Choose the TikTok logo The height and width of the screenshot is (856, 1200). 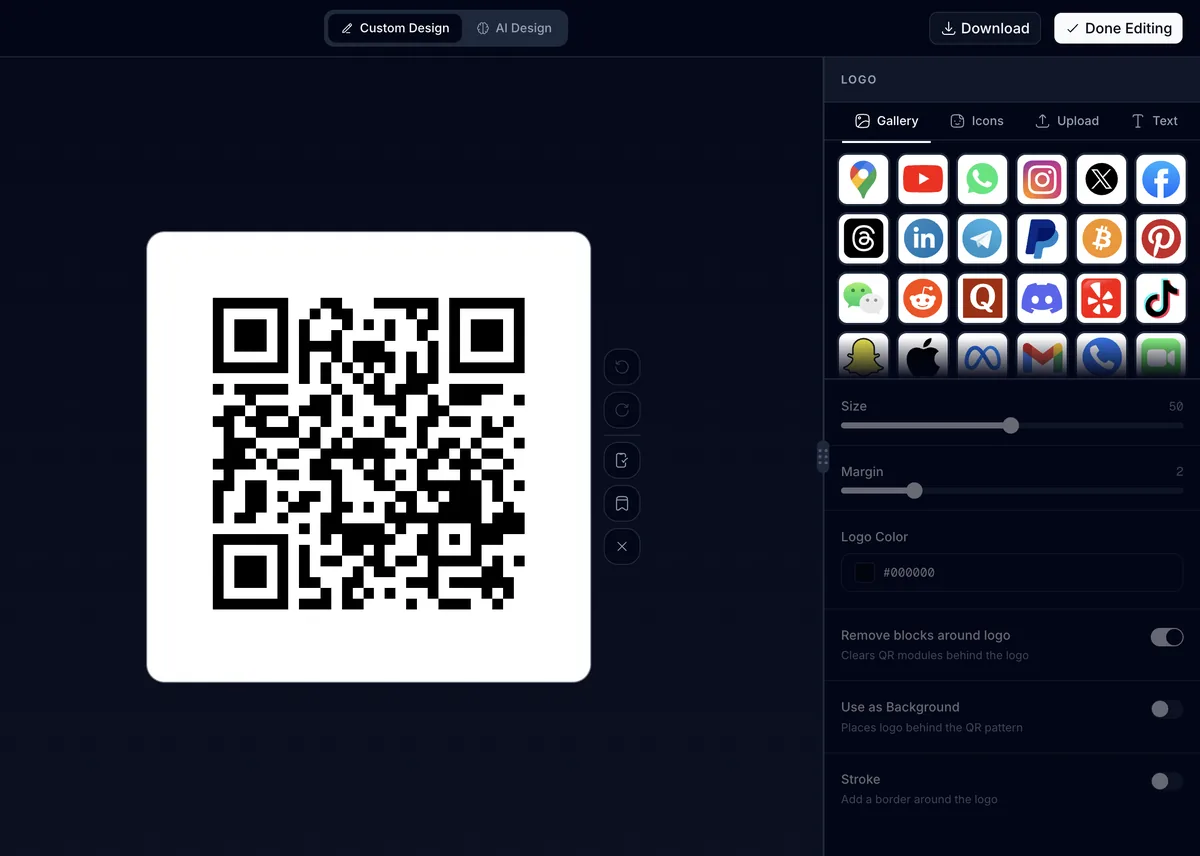click(x=1161, y=299)
